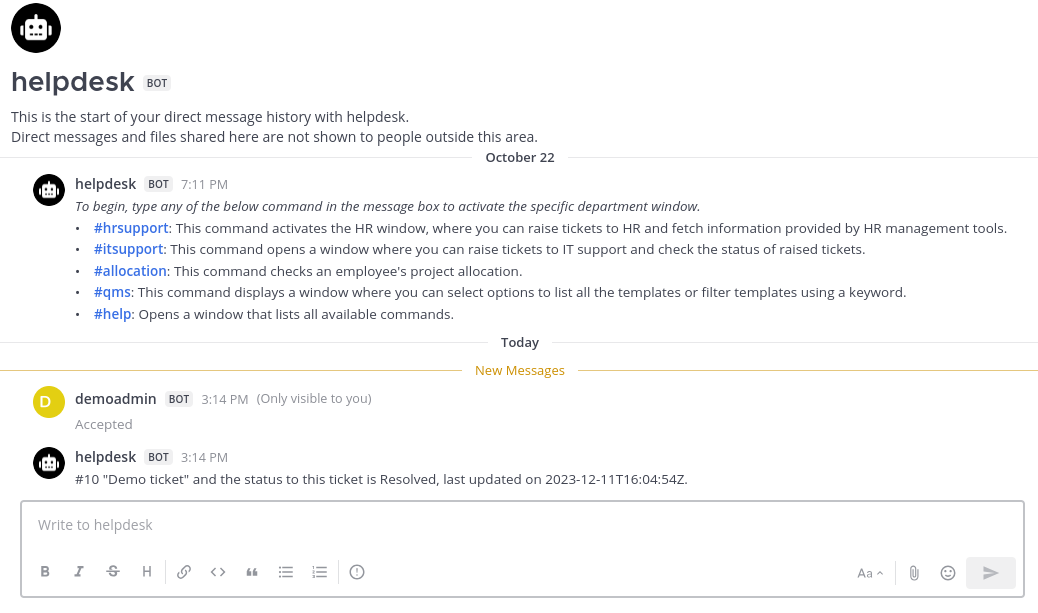Add a block quote
The width and height of the screenshot is (1038, 613).
click(x=252, y=572)
